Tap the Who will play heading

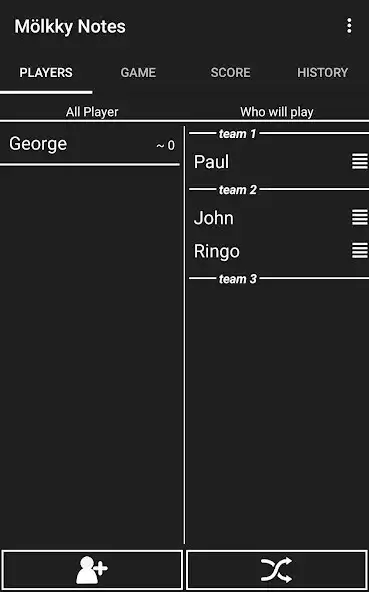click(x=277, y=112)
